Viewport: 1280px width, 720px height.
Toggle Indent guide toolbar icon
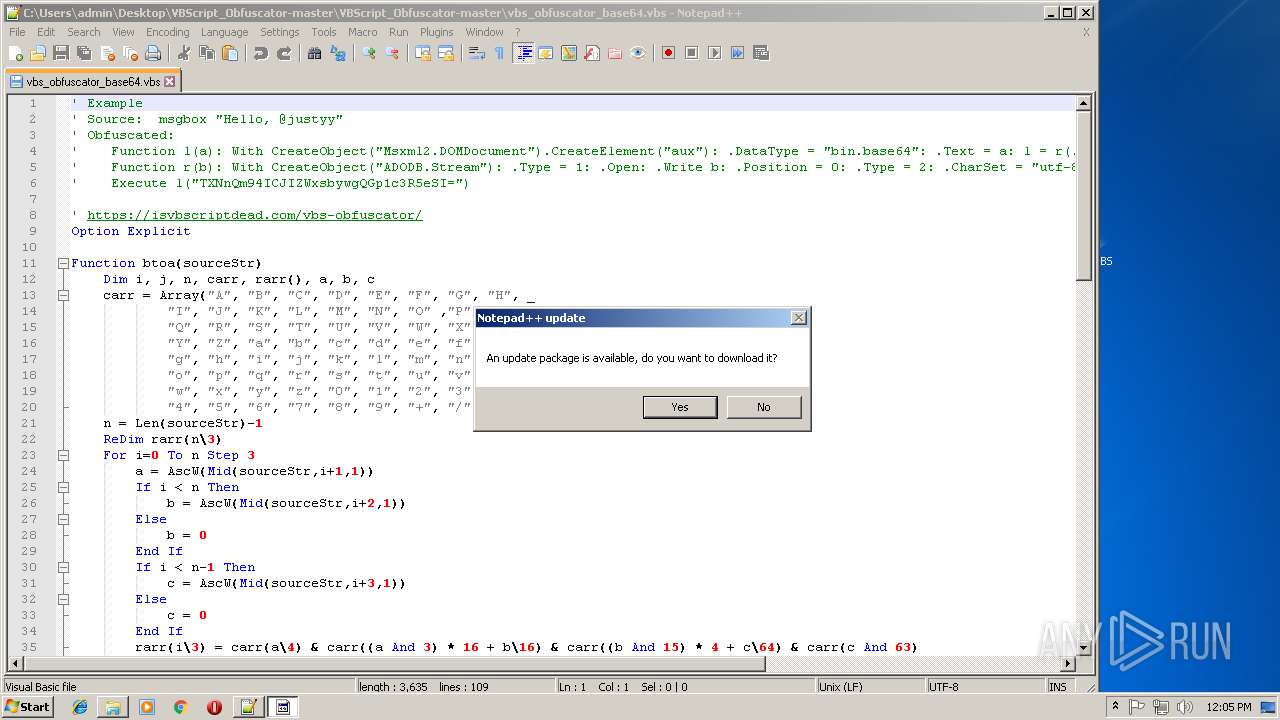click(x=522, y=53)
